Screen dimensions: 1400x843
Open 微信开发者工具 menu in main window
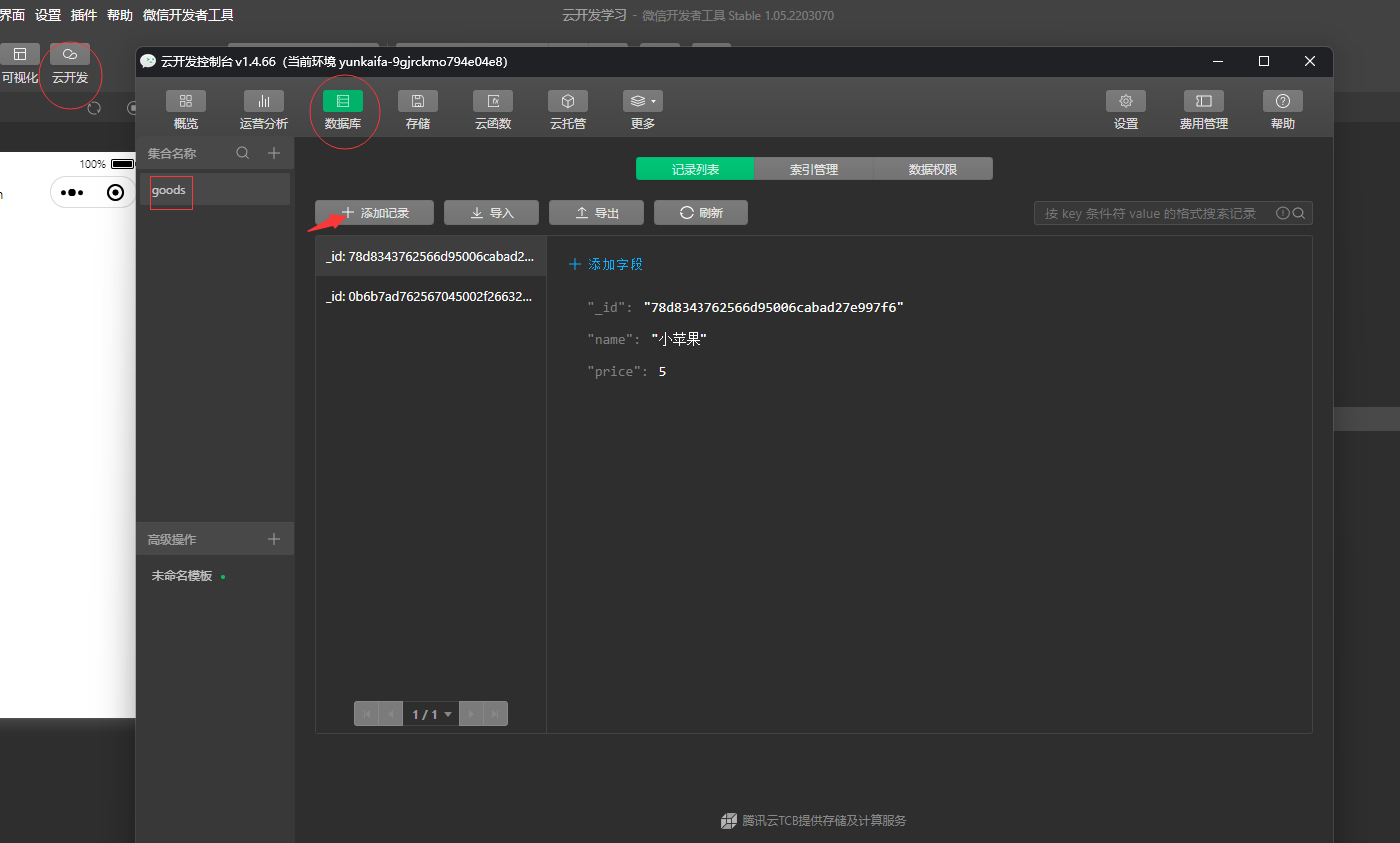[x=189, y=15]
